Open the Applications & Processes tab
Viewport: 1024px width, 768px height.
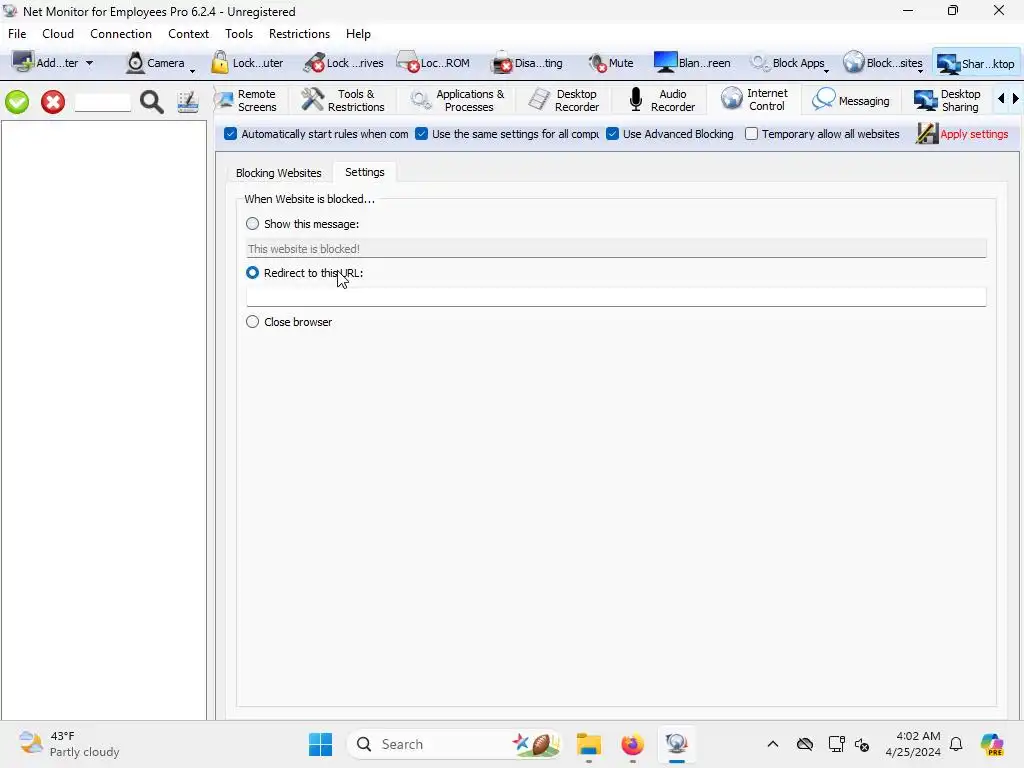tap(457, 101)
